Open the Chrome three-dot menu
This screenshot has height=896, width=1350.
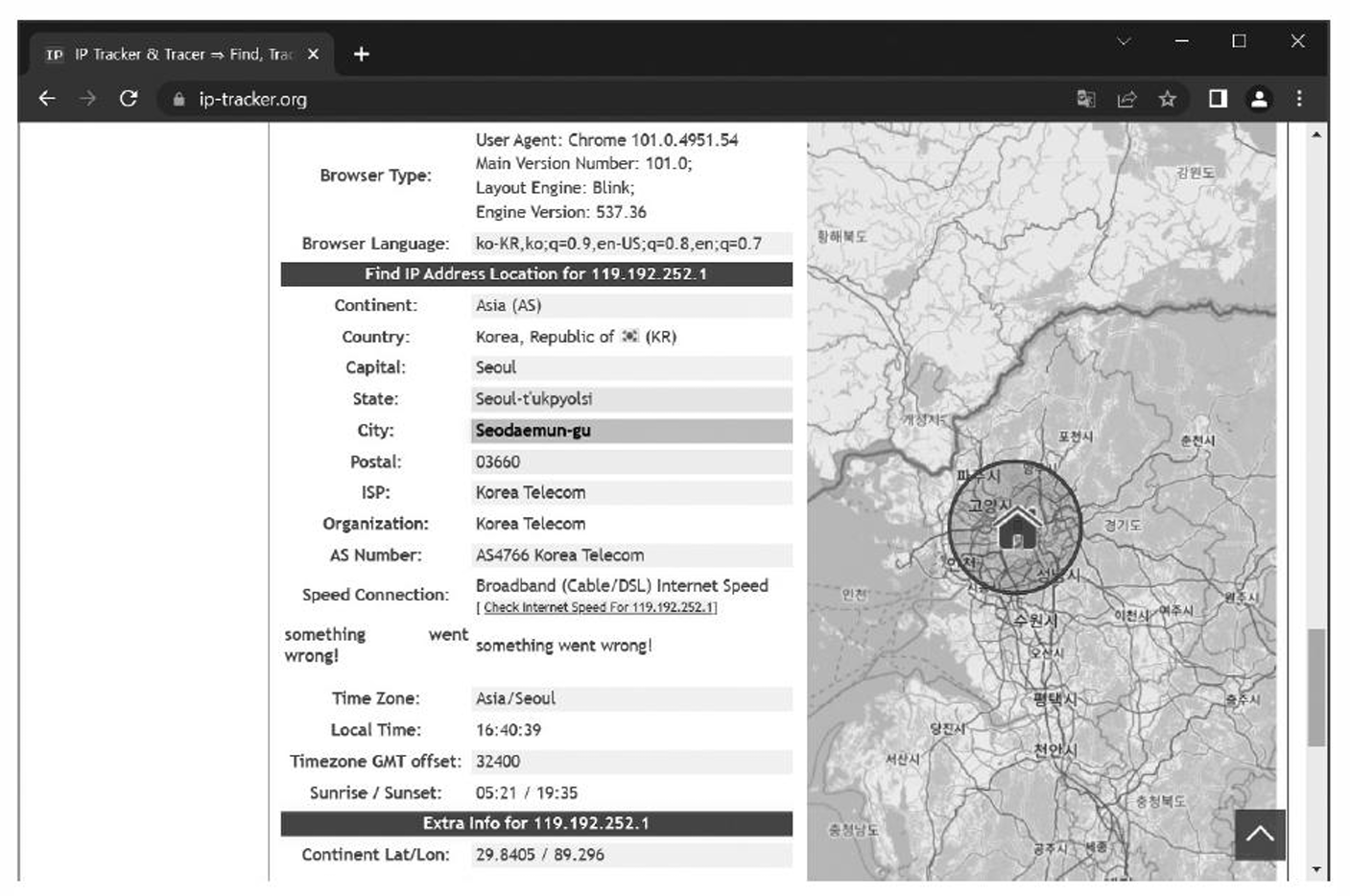(x=1299, y=99)
